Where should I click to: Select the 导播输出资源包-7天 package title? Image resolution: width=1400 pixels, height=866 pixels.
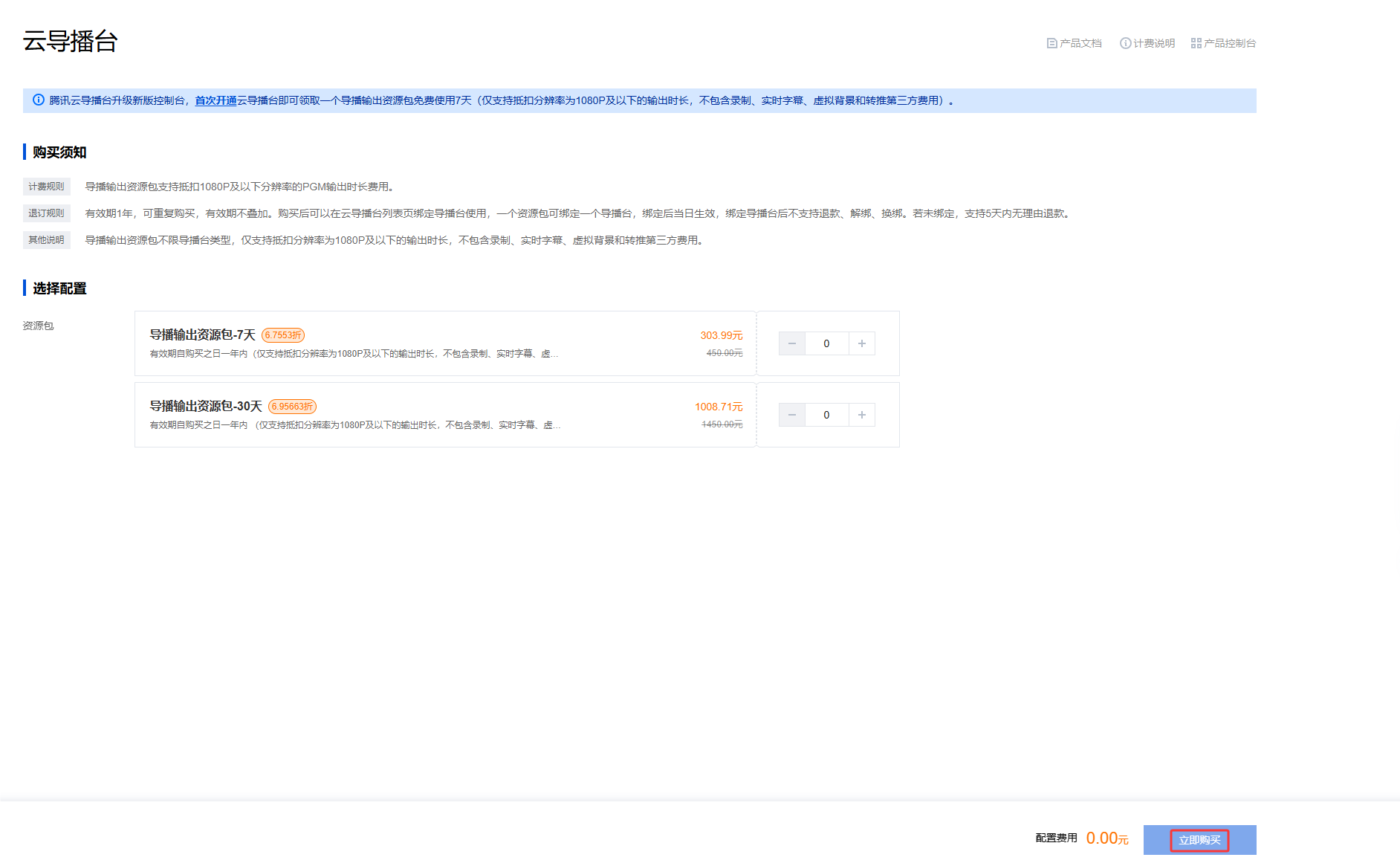203,335
